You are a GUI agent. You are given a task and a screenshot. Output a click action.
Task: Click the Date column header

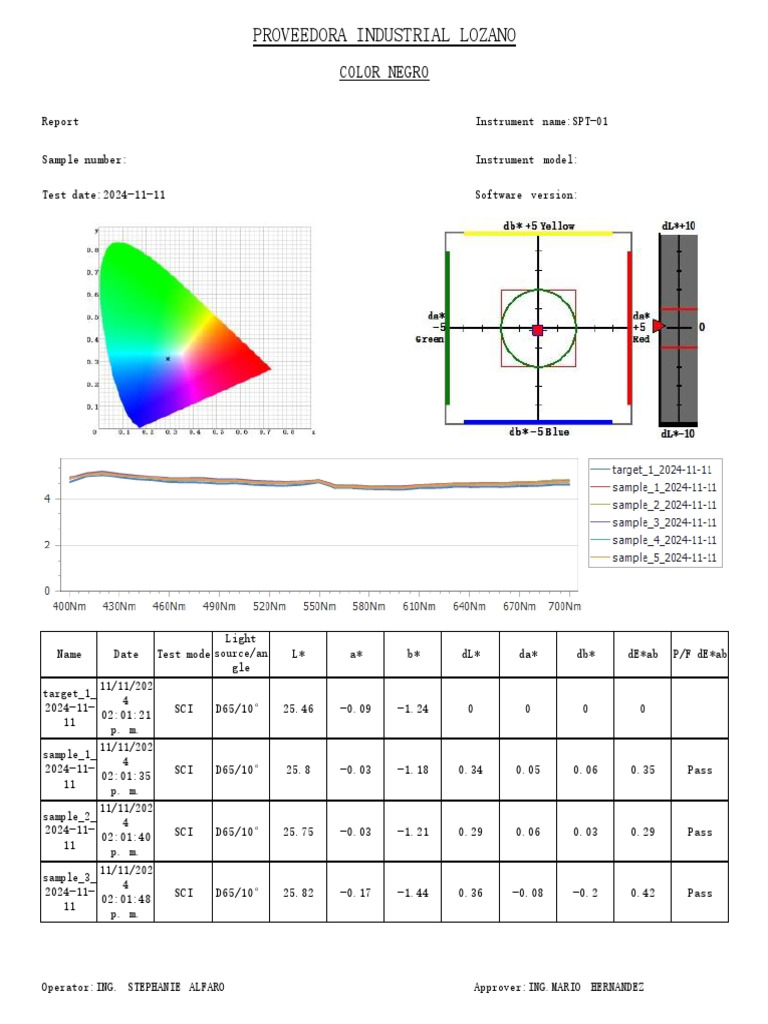coord(125,654)
